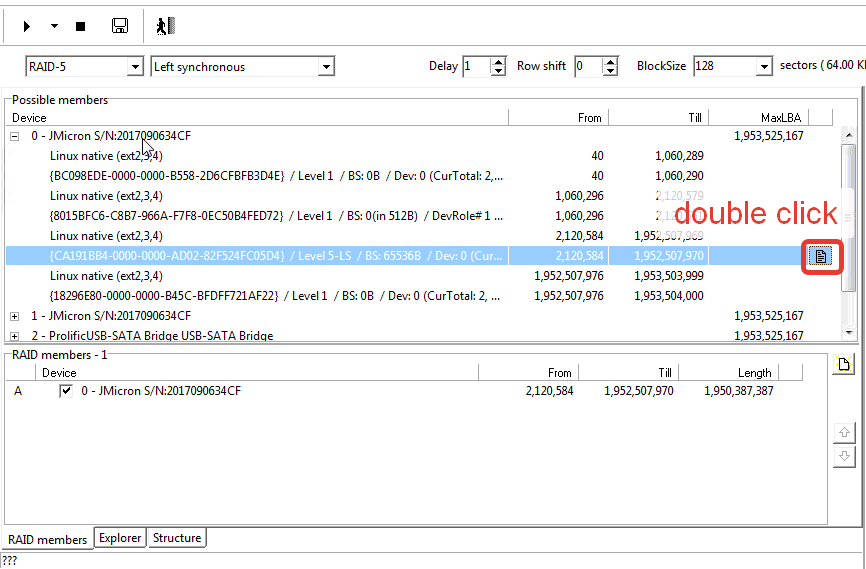Click the Device column header in RAID members
866x569 pixels.
(x=257, y=373)
